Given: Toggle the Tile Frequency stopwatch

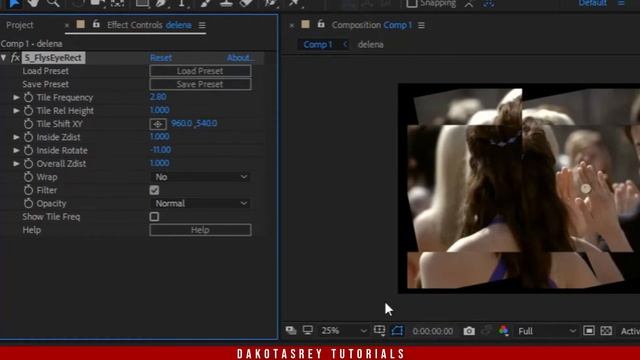Looking at the screenshot, I should click(28, 98).
